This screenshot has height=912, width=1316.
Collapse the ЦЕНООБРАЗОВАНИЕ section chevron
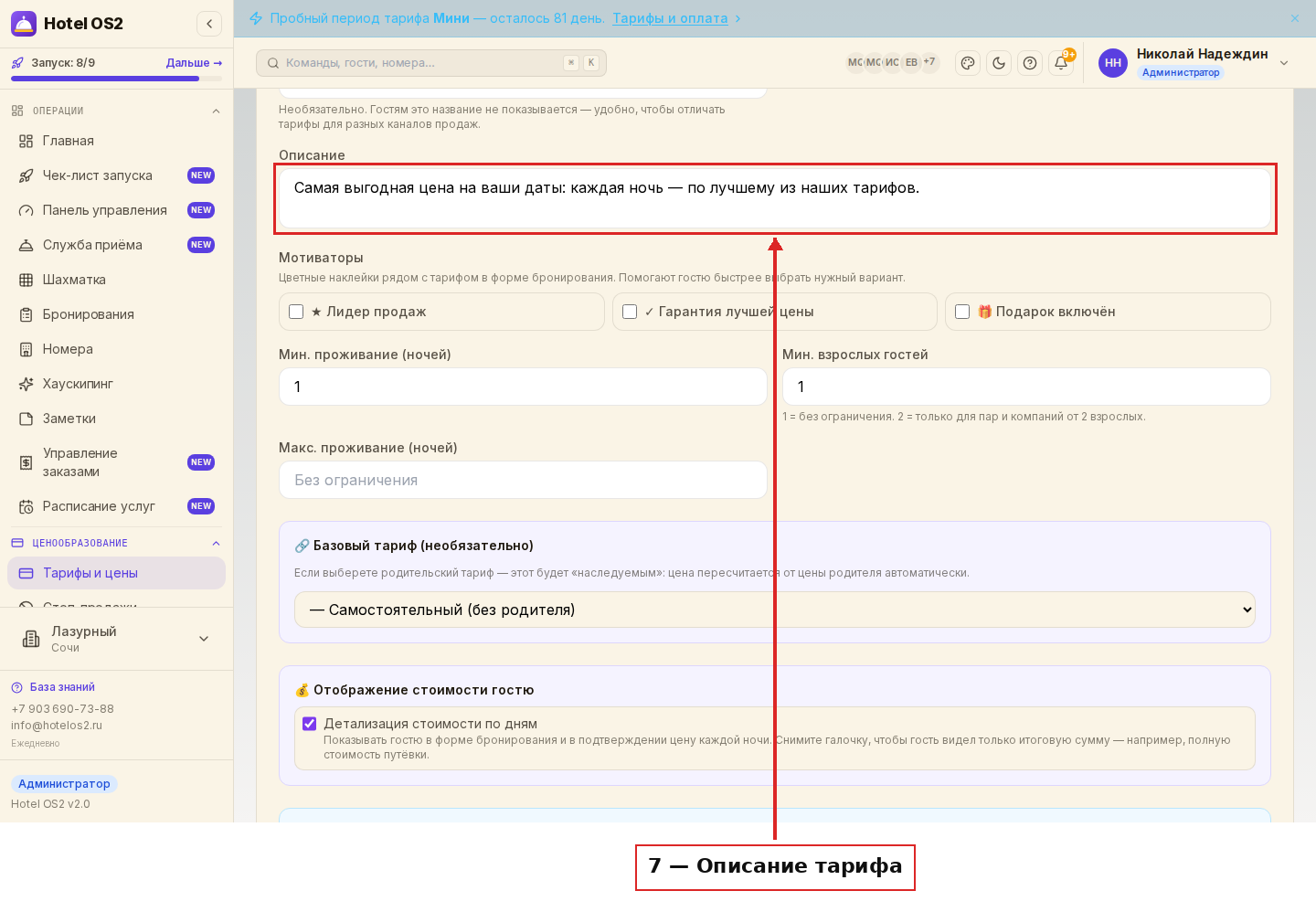tap(217, 543)
